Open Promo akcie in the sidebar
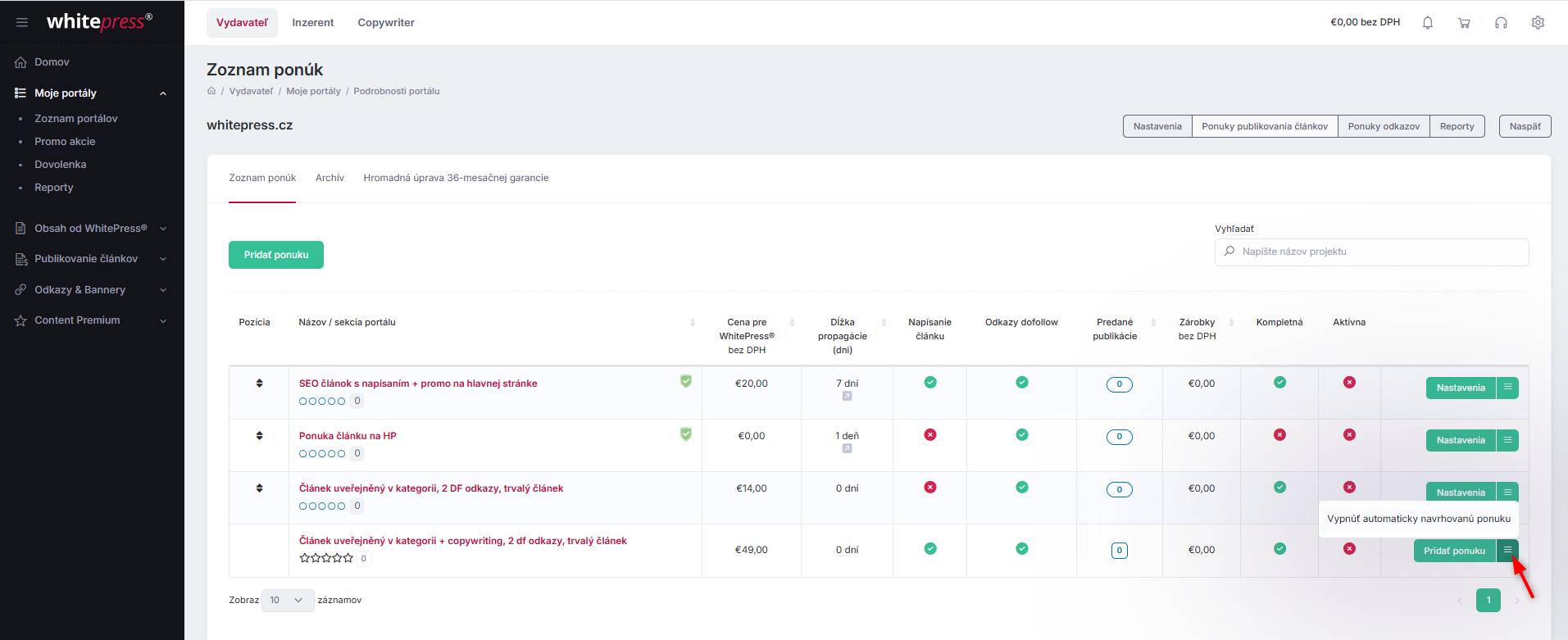Screen dimensions: 1568x640 [65, 142]
